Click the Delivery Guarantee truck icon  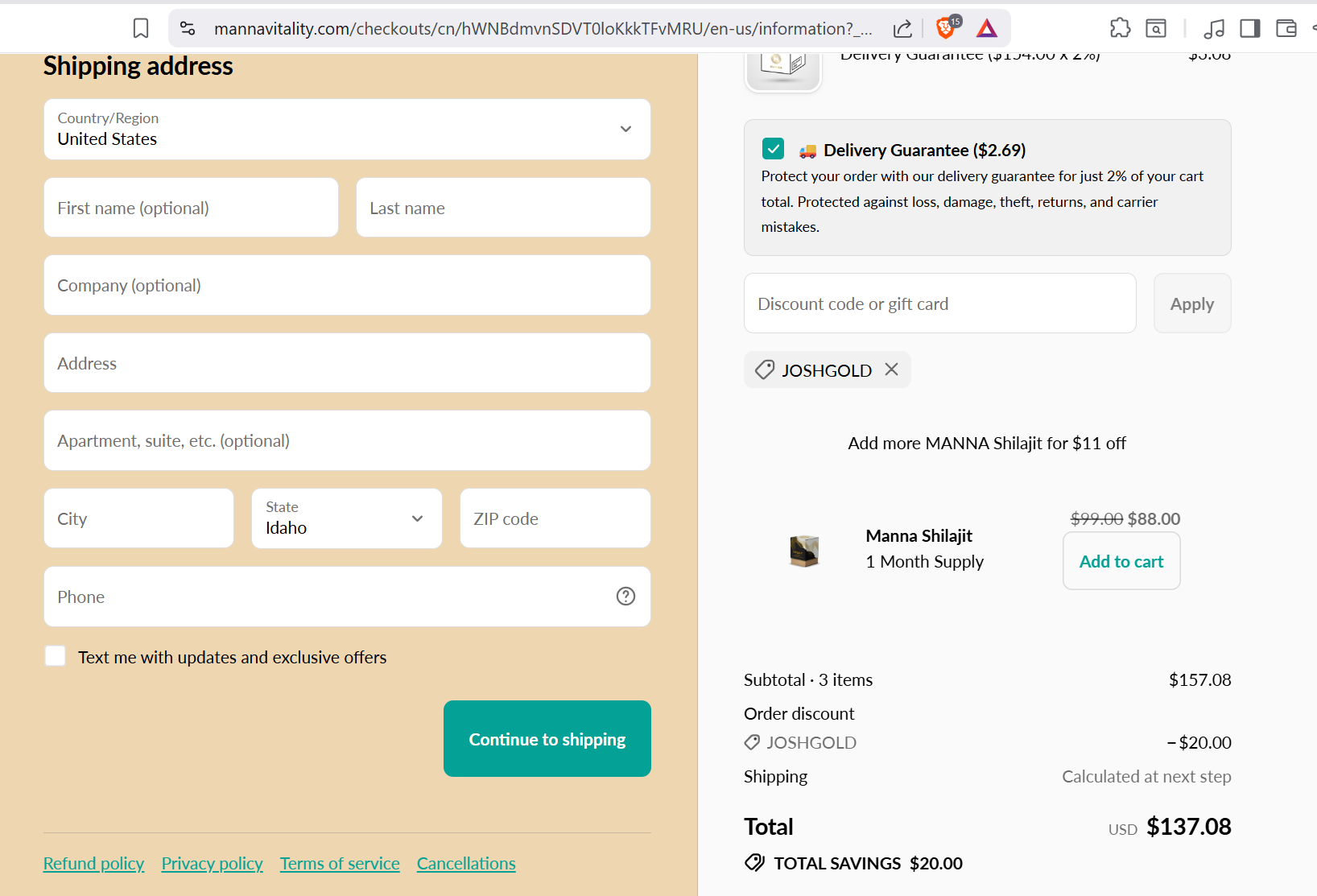(807, 151)
